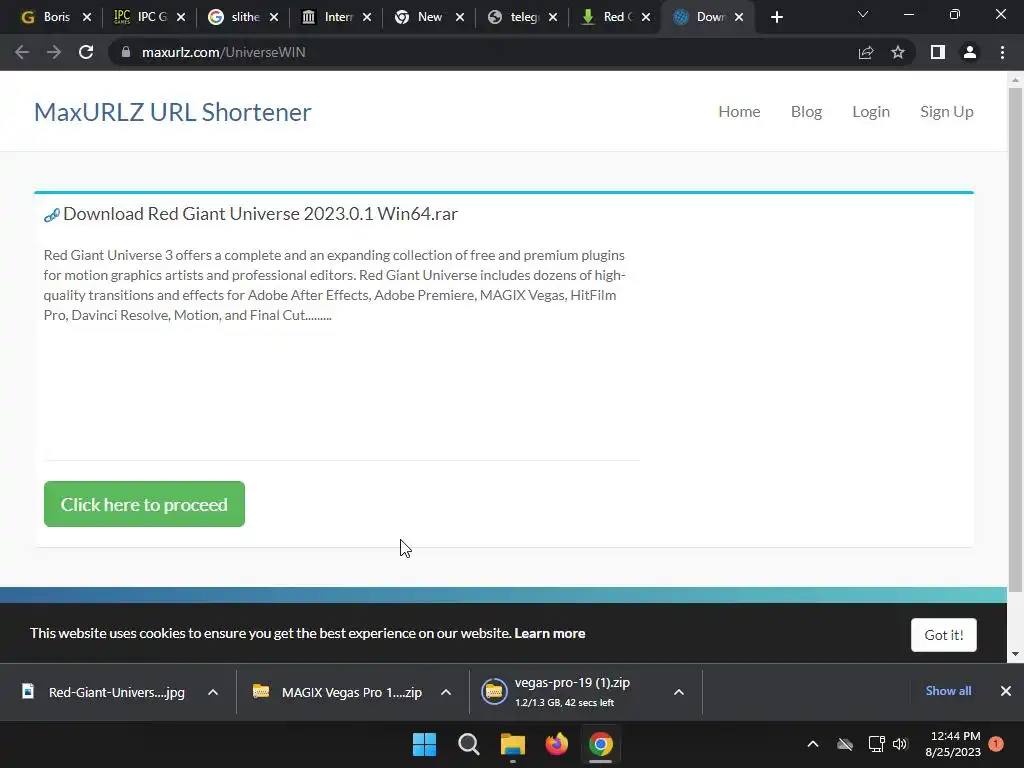1024x768 pixels.
Task: Launch Firefox from the taskbar
Action: 556,744
